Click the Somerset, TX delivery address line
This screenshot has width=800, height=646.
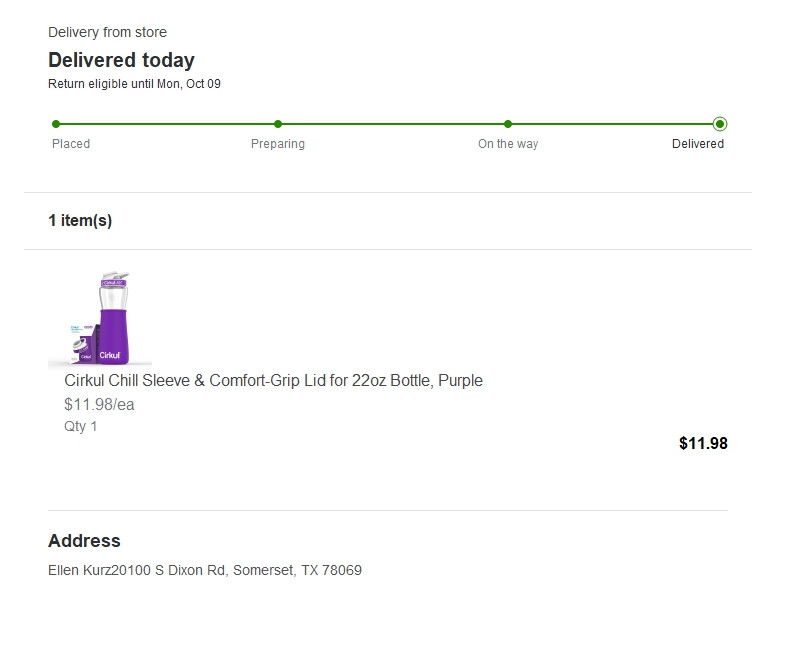tap(205, 571)
